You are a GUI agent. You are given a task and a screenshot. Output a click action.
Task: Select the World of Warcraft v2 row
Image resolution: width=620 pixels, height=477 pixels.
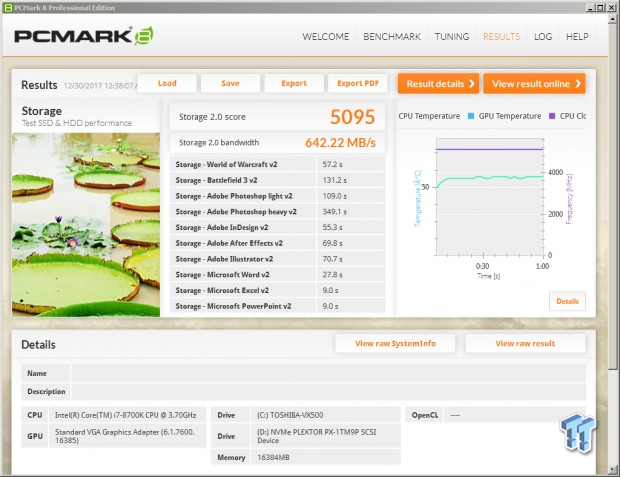pos(277,164)
